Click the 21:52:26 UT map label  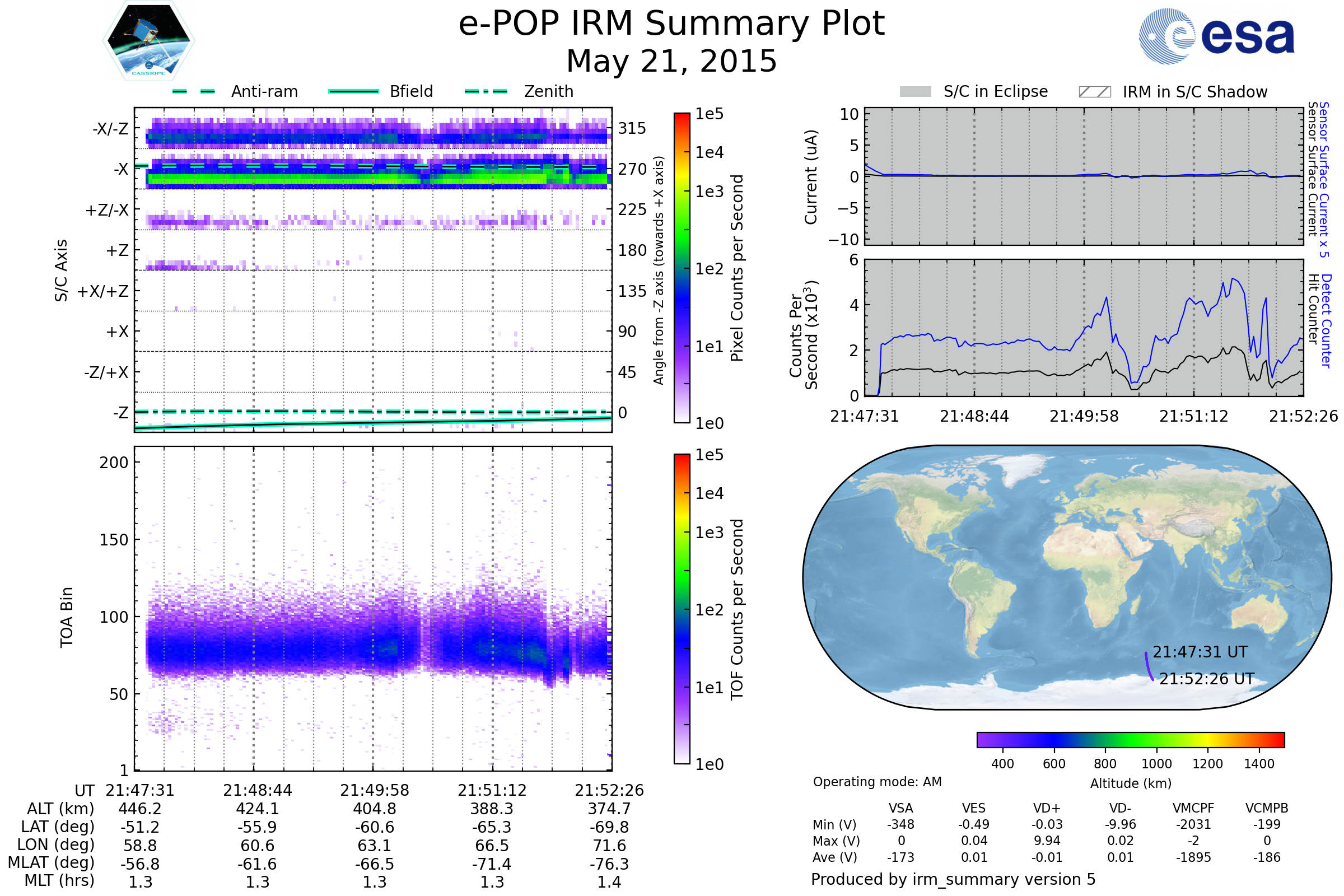tap(1206, 679)
